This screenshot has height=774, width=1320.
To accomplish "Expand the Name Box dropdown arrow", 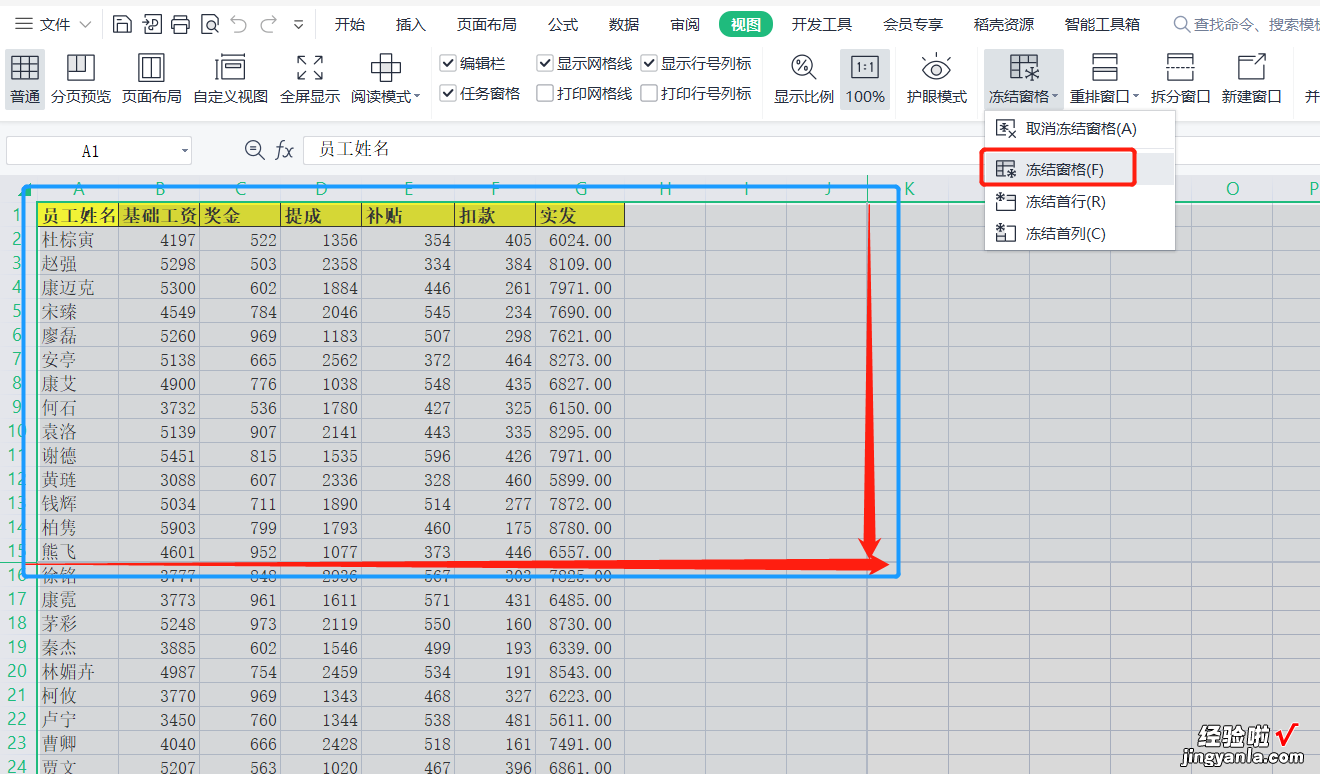I will (x=185, y=151).
